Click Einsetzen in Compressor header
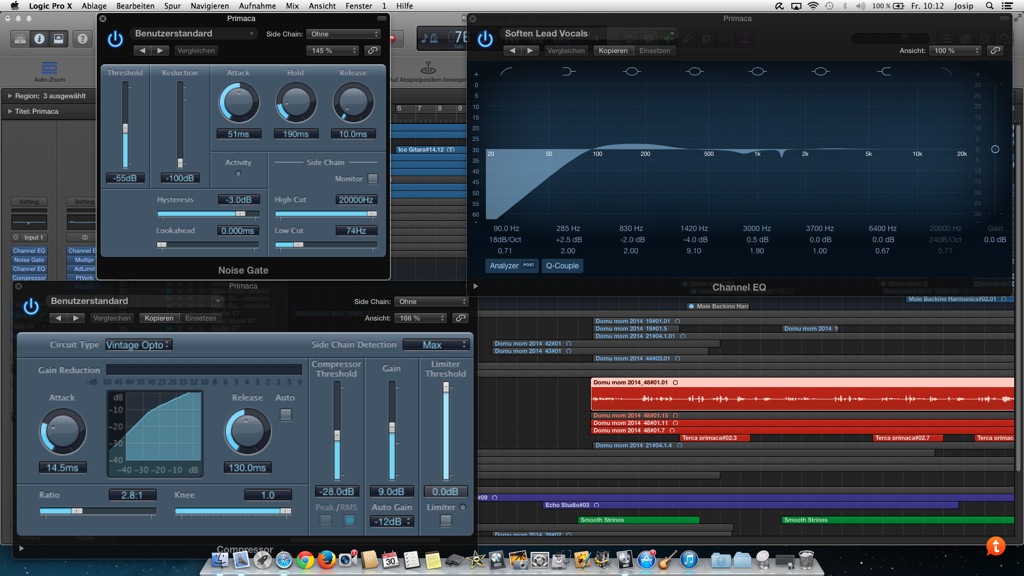 click(x=200, y=318)
